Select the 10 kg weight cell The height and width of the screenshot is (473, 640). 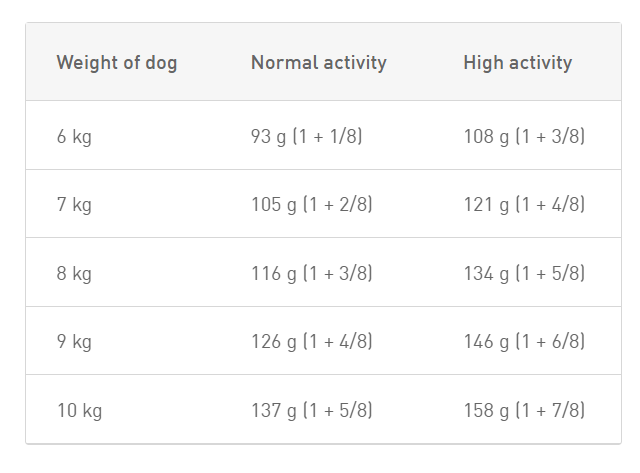(79, 410)
